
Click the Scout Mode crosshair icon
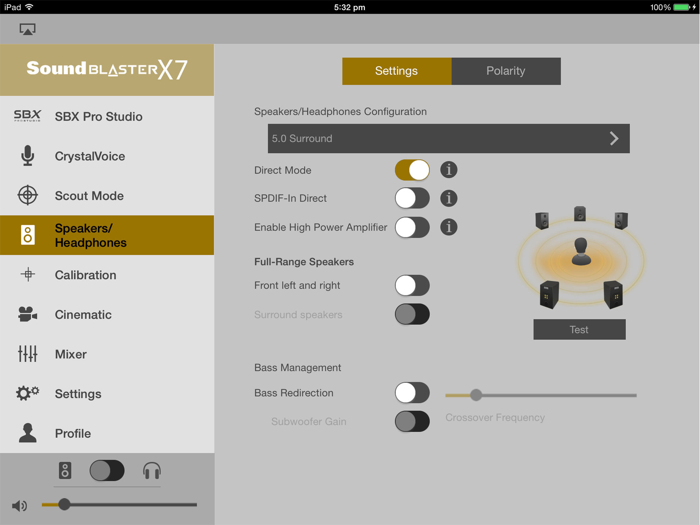click(x=28, y=195)
